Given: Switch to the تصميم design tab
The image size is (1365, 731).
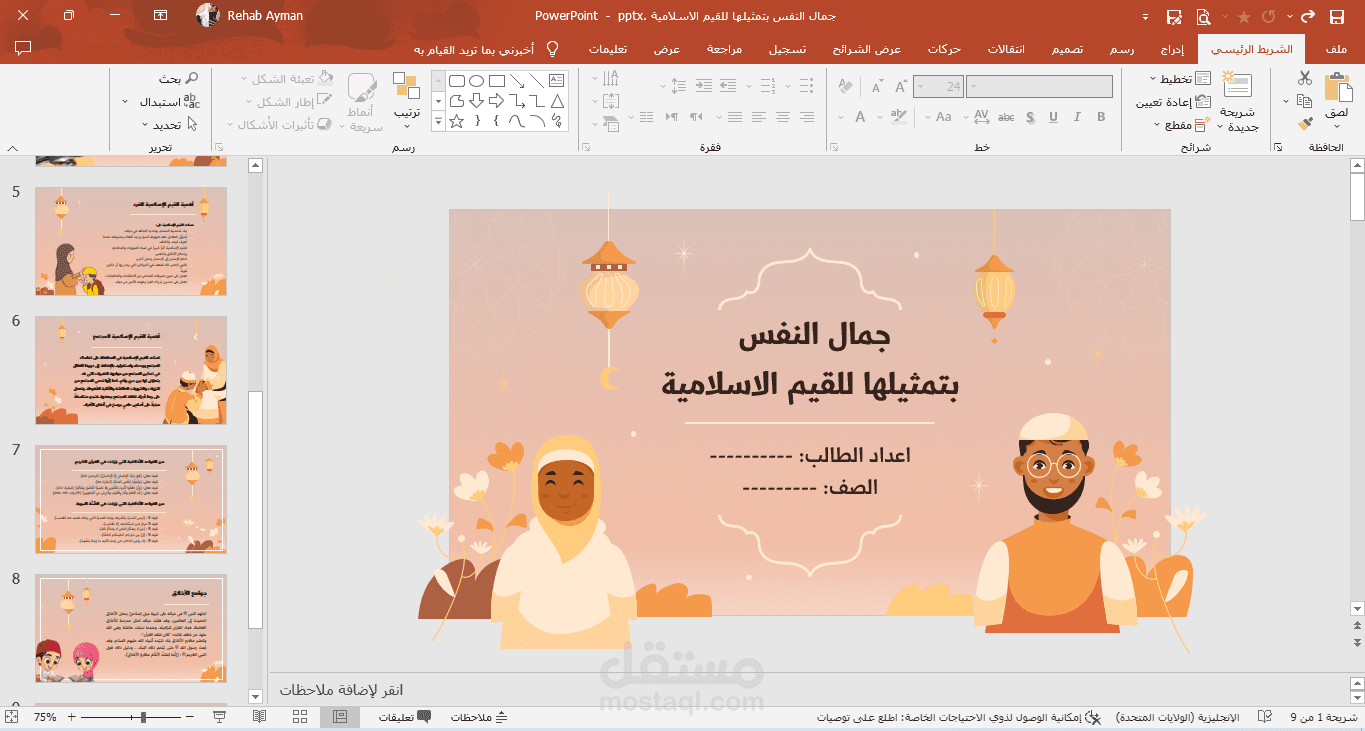Looking at the screenshot, I should pos(1065,49).
